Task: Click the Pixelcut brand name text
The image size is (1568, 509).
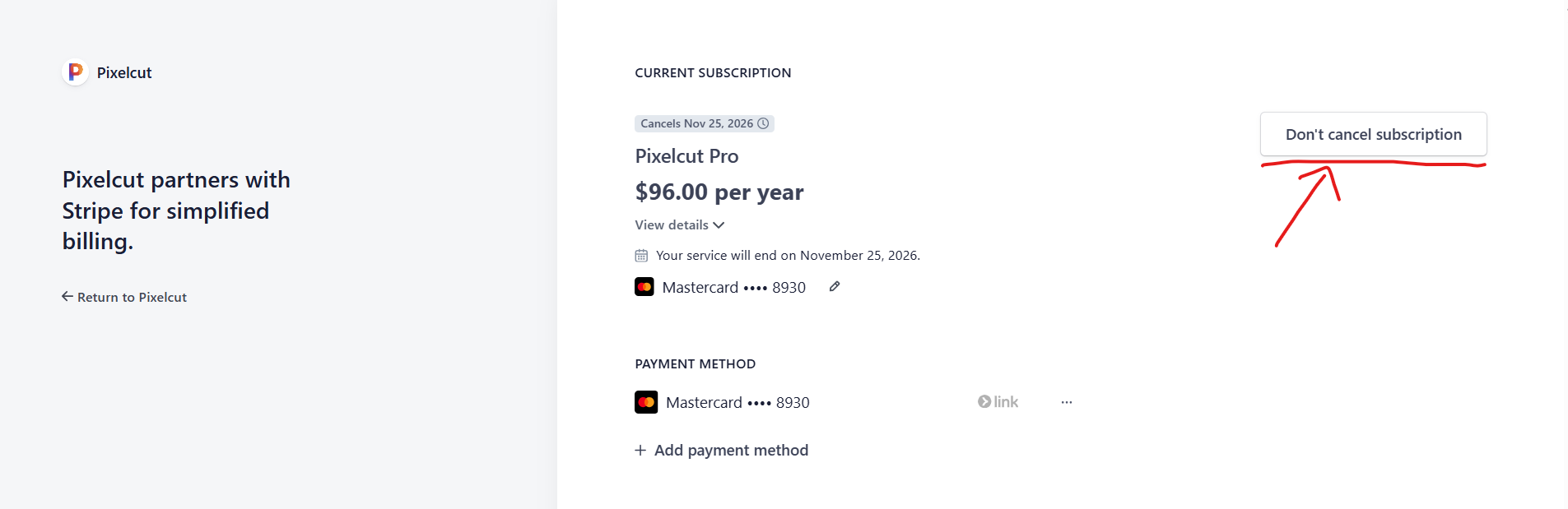Action: point(124,73)
